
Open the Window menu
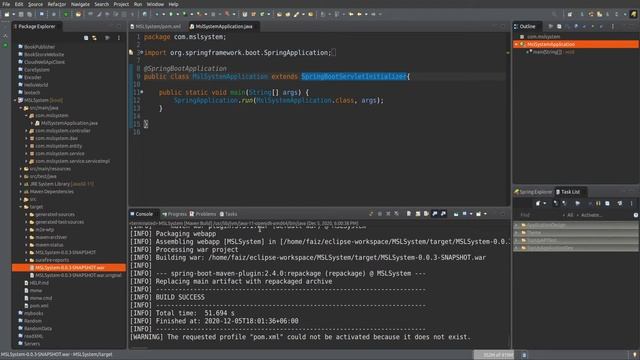point(155,4)
